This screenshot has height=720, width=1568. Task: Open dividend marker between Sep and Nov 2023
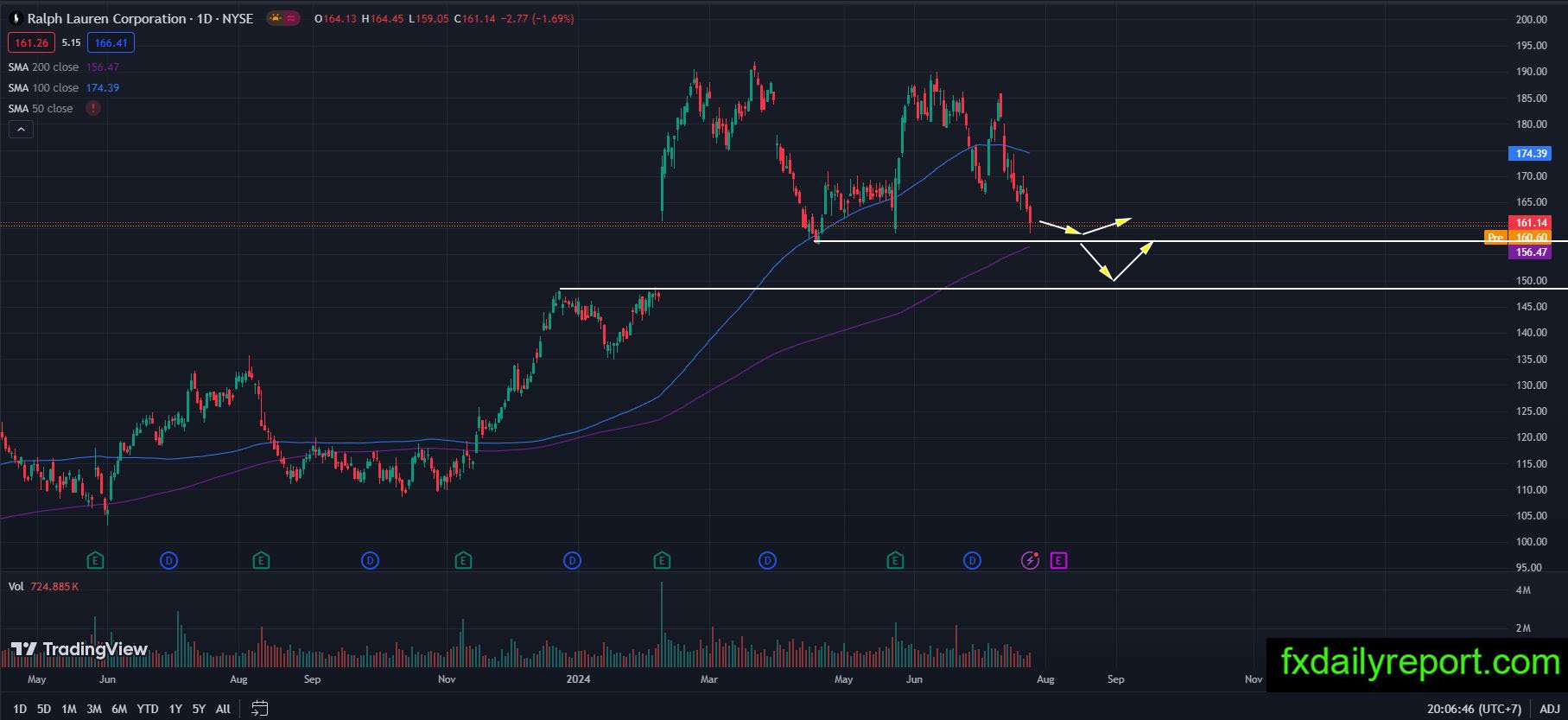(x=370, y=561)
